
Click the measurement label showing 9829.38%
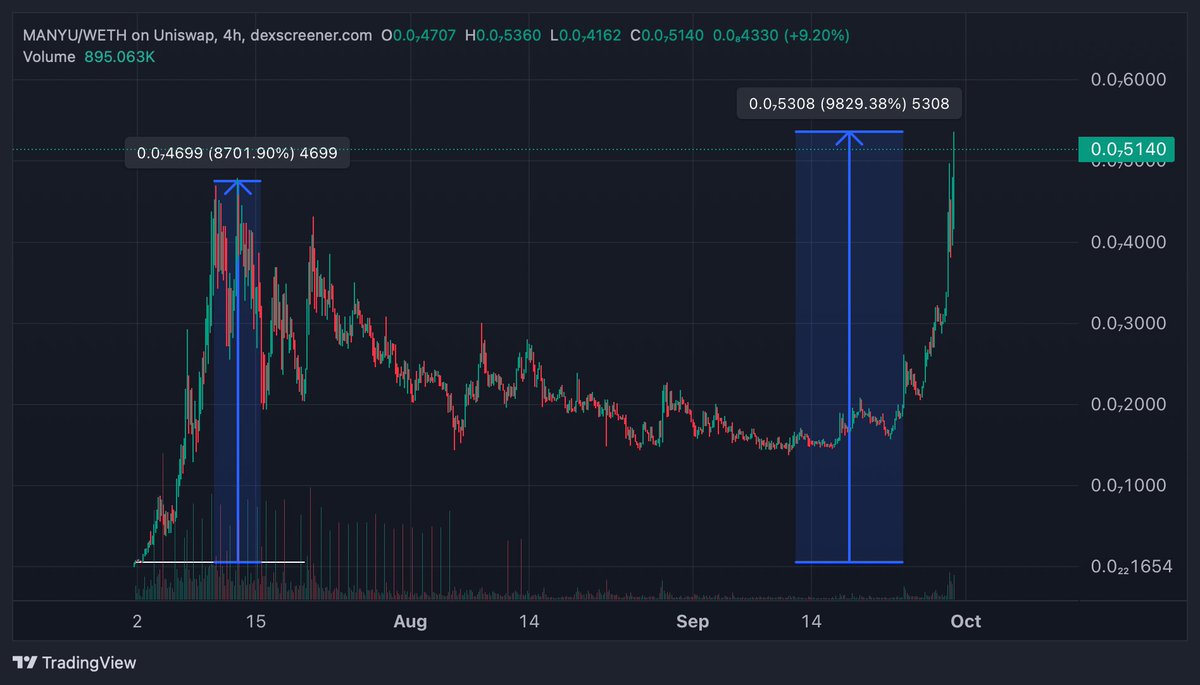click(849, 102)
